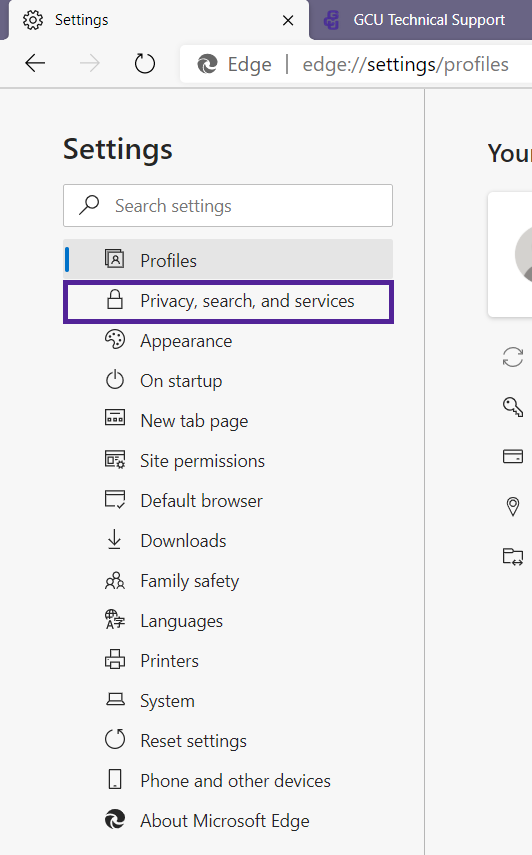The height and width of the screenshot is (855, 532).
Task: Close the Settings tab
Action: coord(288,21)
